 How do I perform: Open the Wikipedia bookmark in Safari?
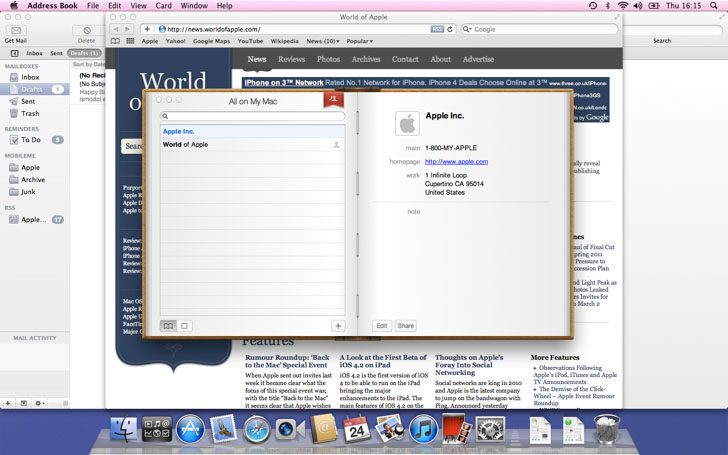click(285, 41)
